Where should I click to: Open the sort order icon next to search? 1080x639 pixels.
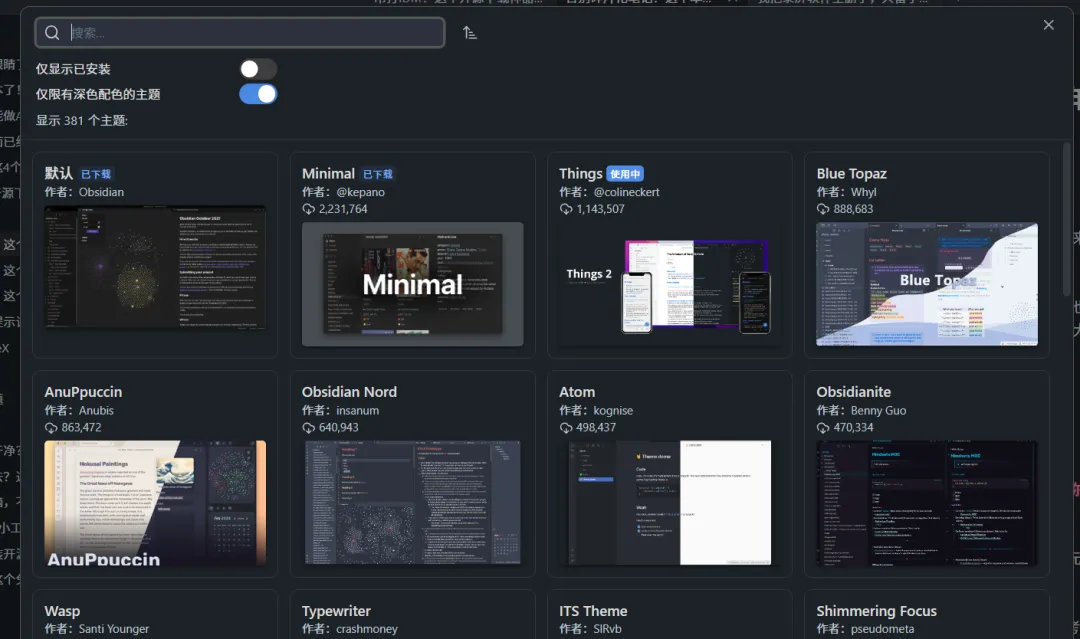pos(470,32)
